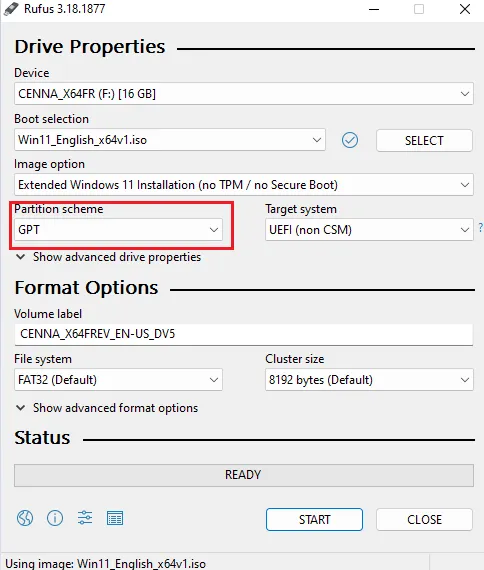The width and height of the screenshot is (484, 570).
Task: Click the 'Using image: Win11_English_x64v1.iso' status text
Action: coord(105,563)
